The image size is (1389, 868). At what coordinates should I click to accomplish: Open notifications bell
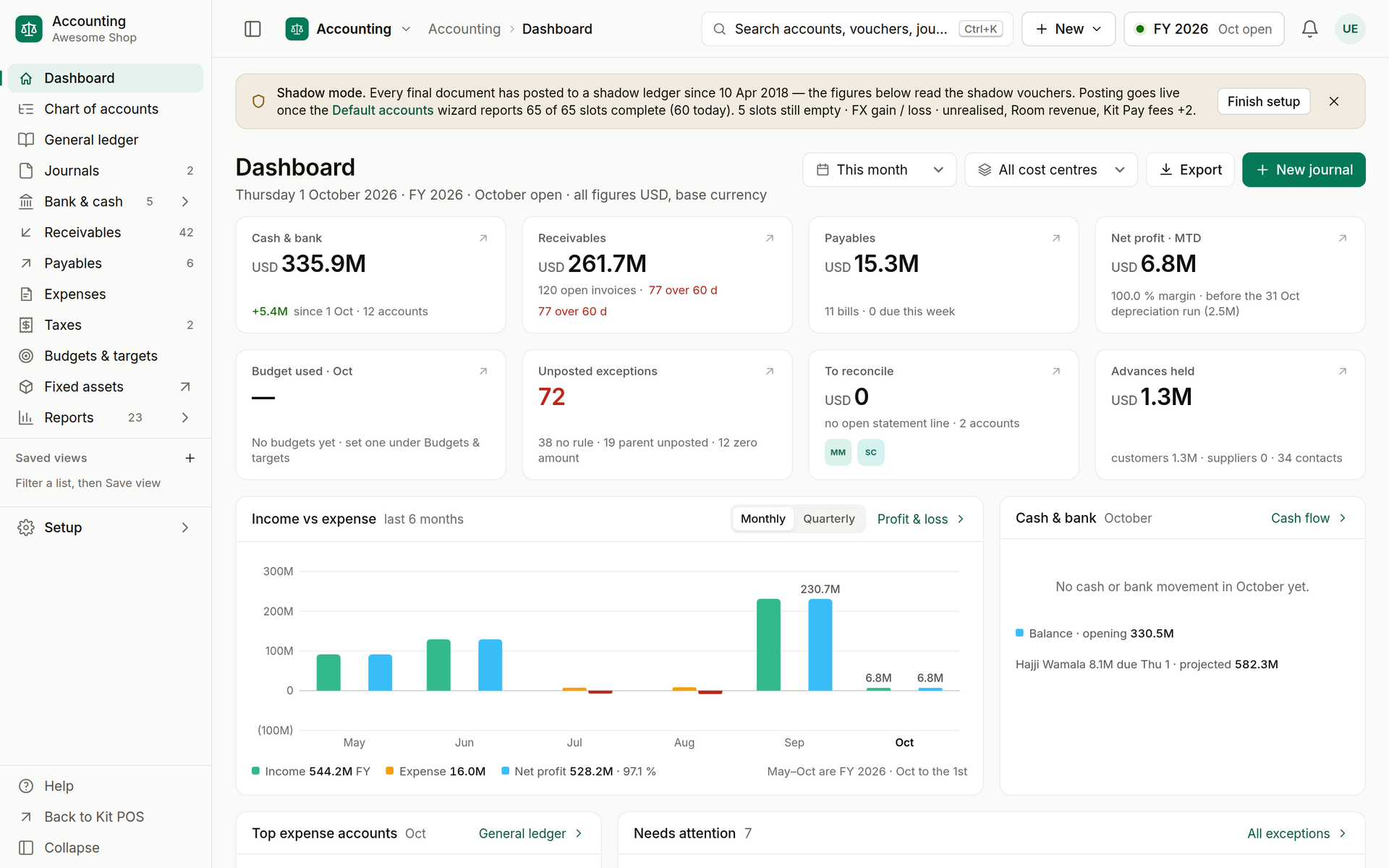click(1309, 29)
